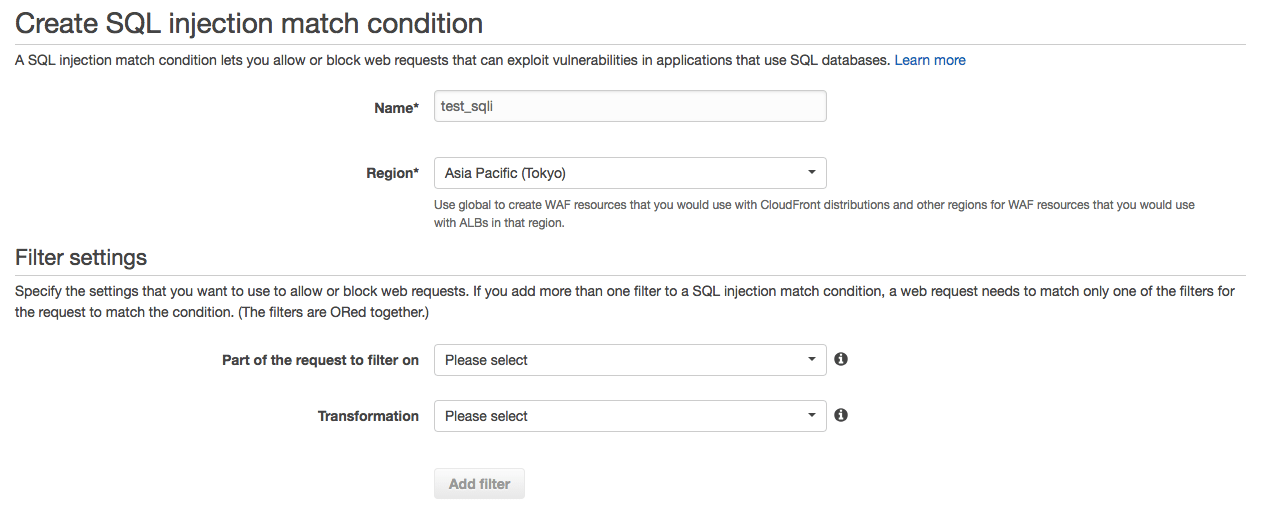
Task: Click 'Please select' in request part combo box
Action: 486,360
